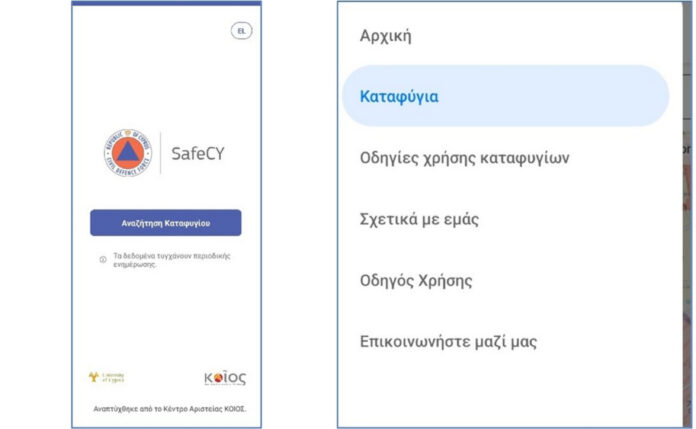696x429 pixels.
Task: Click the text Τα δεδομένα τυγχάνουν περιοδικής ενημέρωσης
Action: click(171, 260)
